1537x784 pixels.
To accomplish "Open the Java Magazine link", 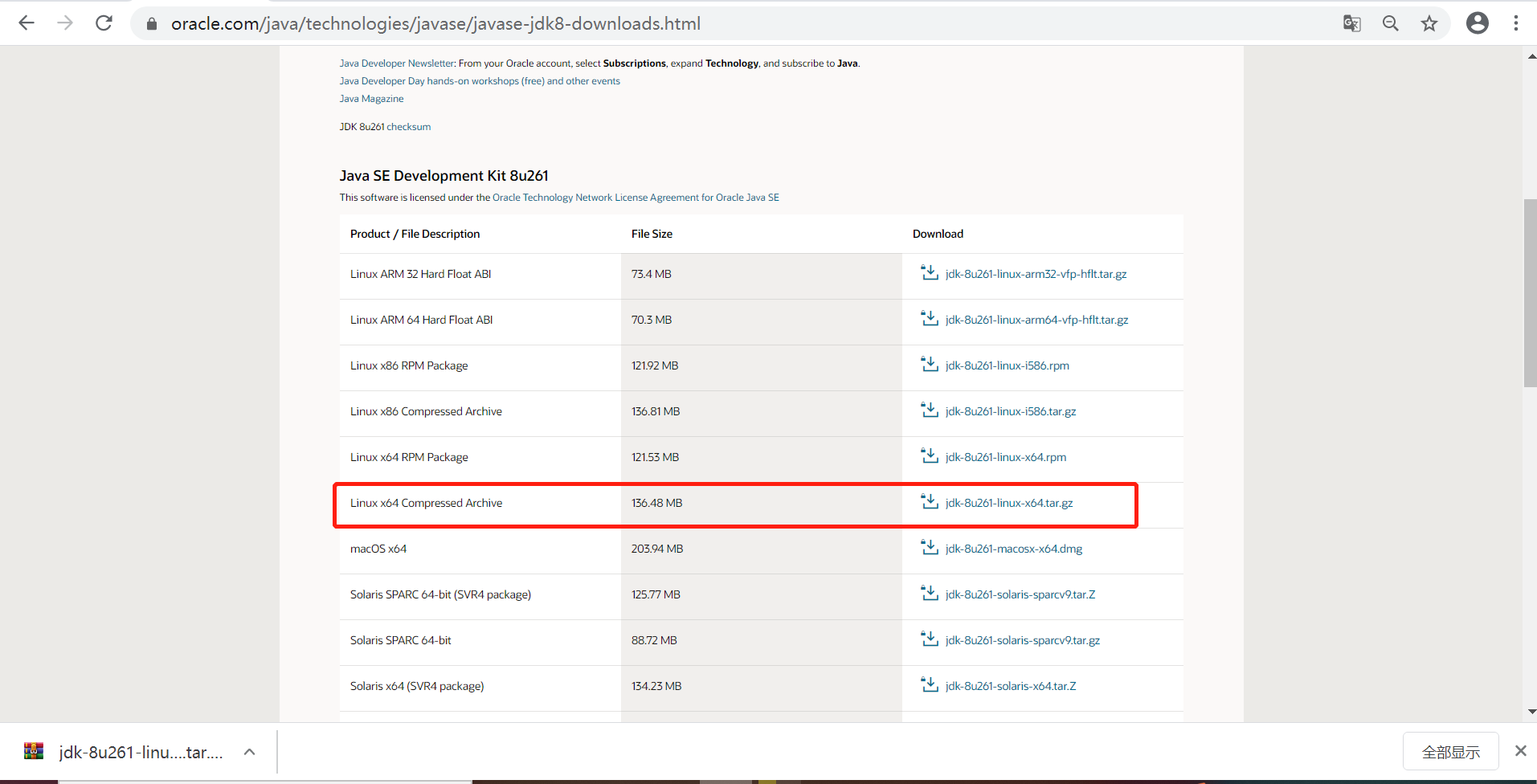I will [x=371, y=99].
